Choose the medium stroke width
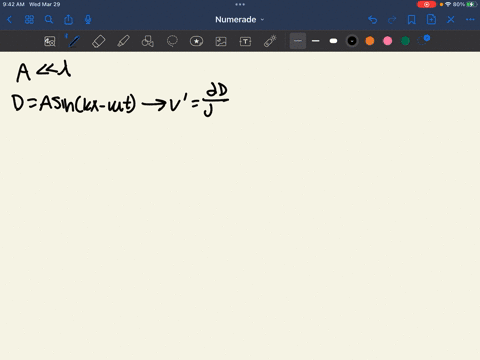 pos(315,41)
